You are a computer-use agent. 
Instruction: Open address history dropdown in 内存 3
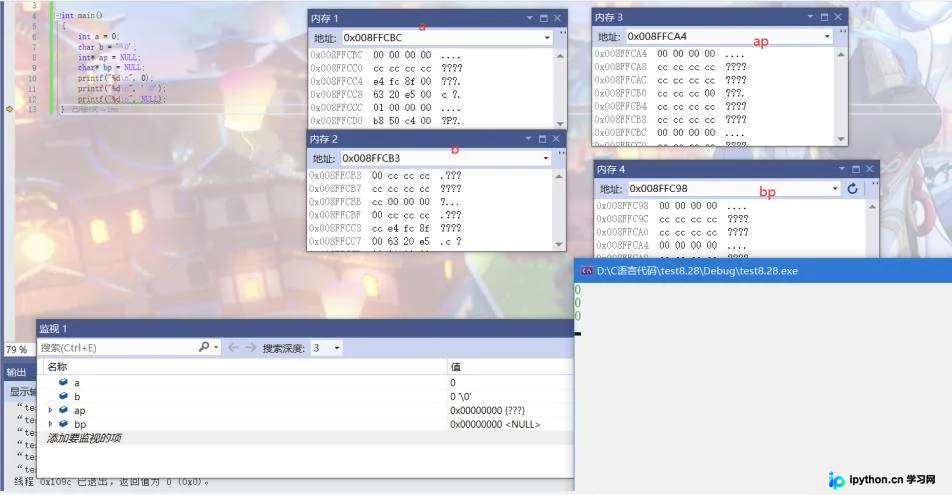pos(827,36)
